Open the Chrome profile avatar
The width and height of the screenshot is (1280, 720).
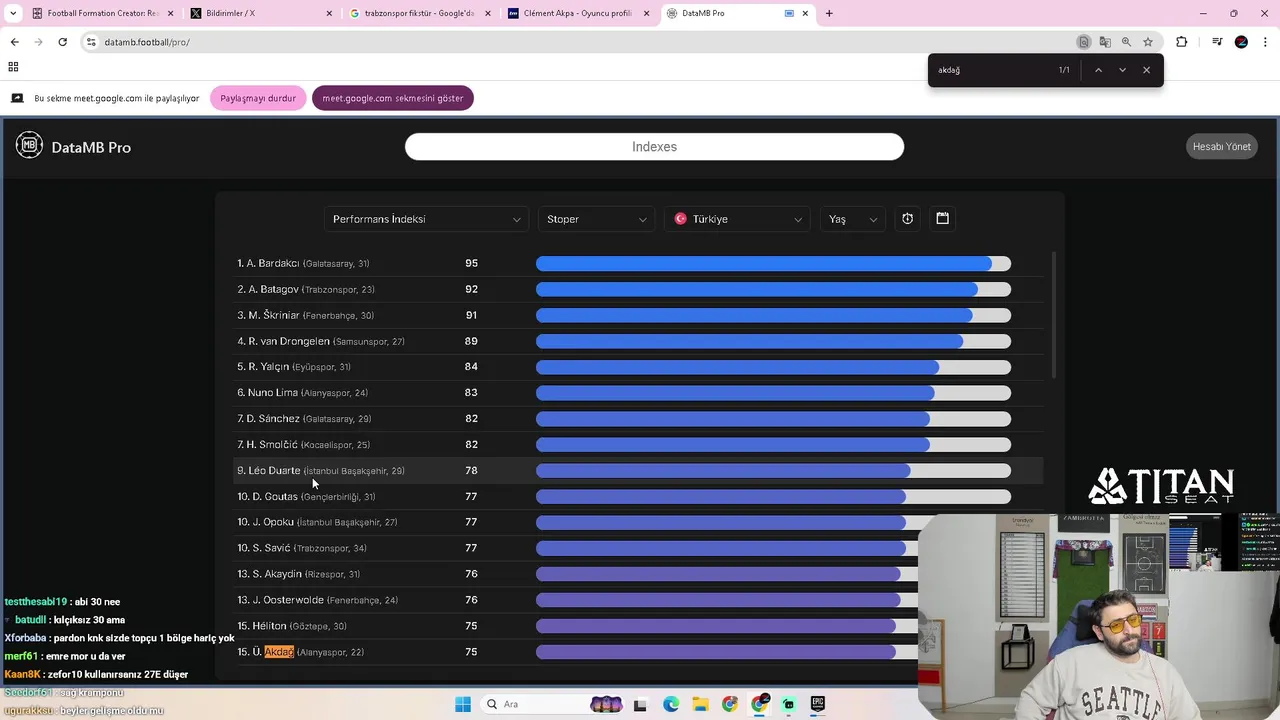click(1241, 42)
